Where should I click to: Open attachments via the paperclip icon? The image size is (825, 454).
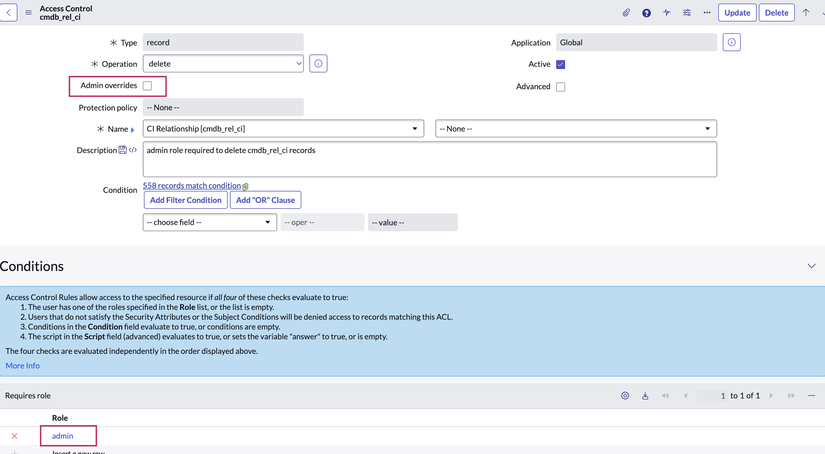tap(626, 13)
